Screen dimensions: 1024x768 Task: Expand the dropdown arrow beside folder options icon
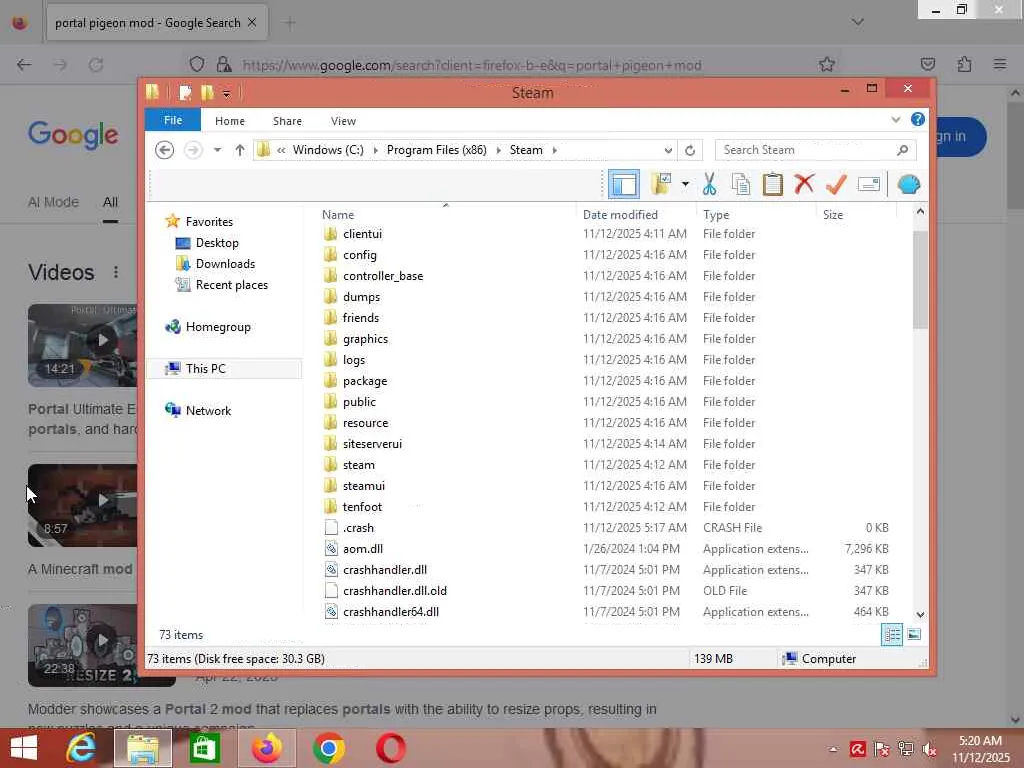(x=685, y=185)
